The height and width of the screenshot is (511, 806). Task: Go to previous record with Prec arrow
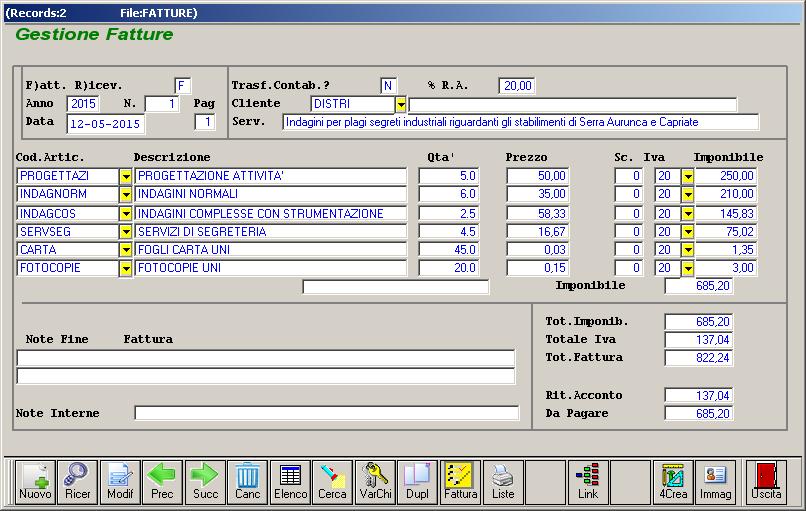[162, 482]
